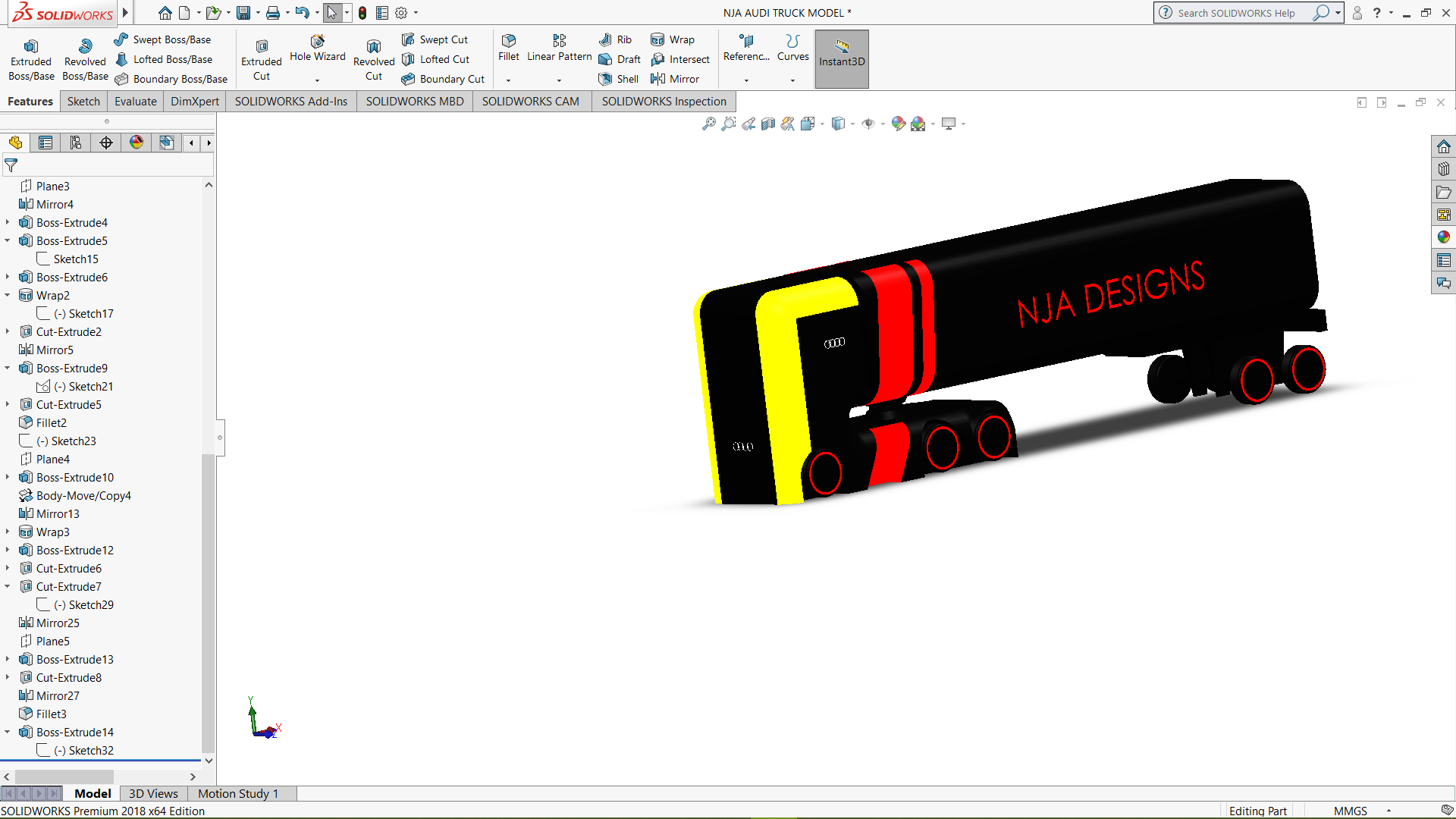Image resolution: width=1456 pixels, height=819 pixels.
Task: Open the Appearances task pane icon
Action: [1444, 237]
